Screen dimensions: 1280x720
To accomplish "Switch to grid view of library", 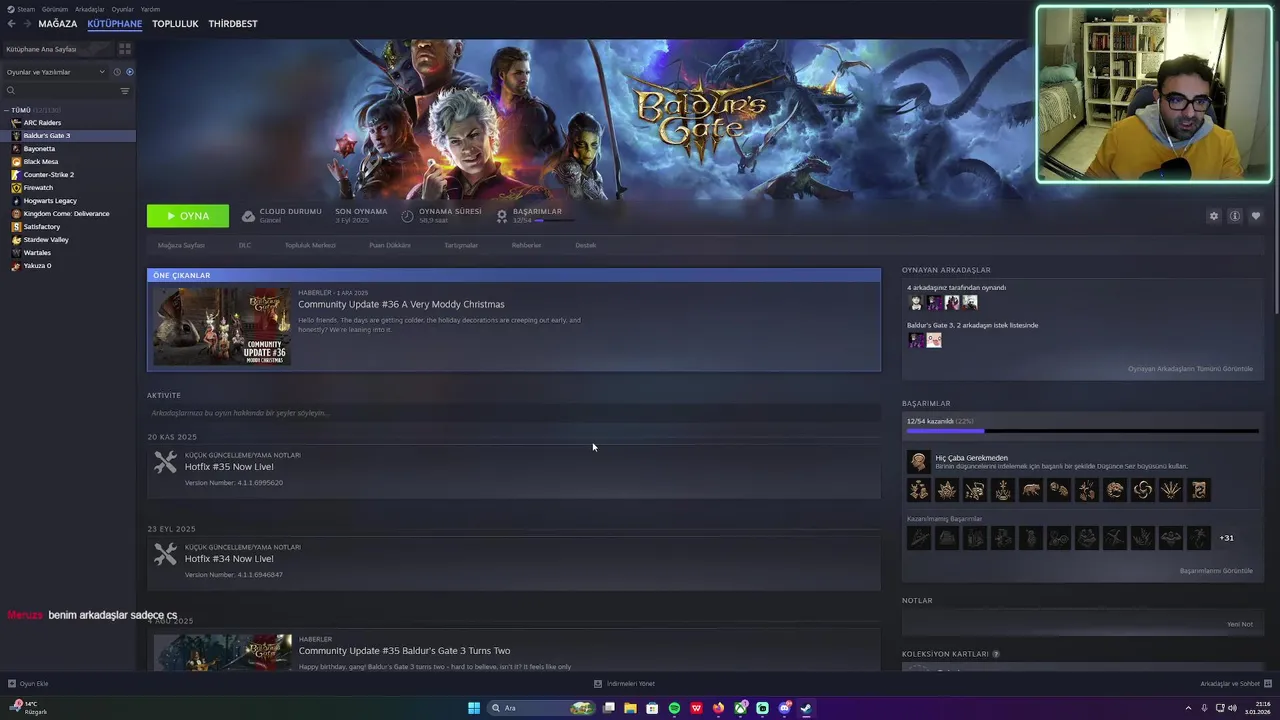I will pos(125,48).
